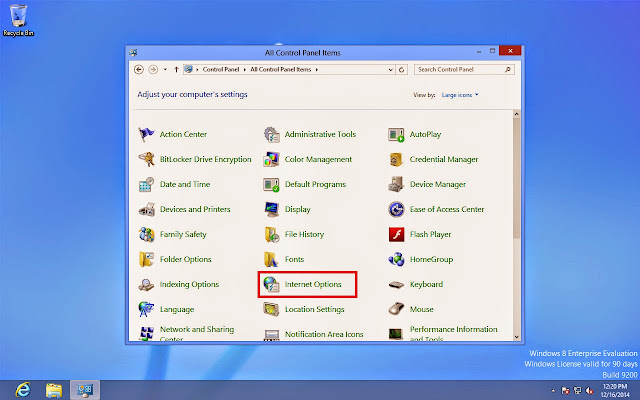The width and height of the screenshot is (640, 400).
Task: Open the recent locations dropdown arrow
Action: coord(165,69)
